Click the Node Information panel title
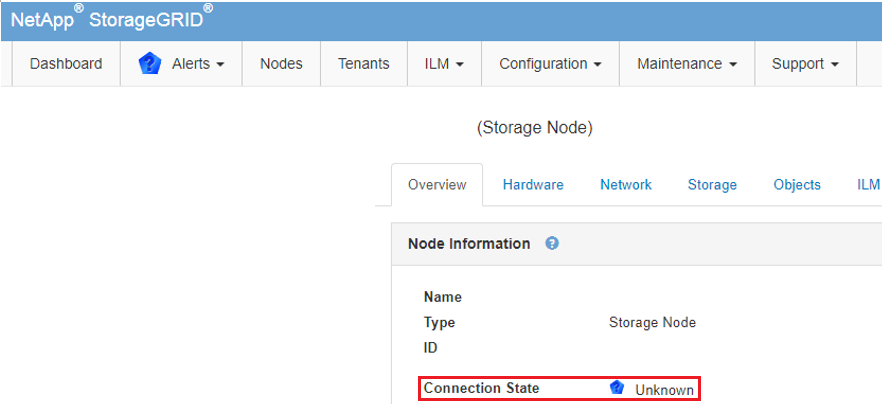The image size is (882, 404). click(x=469, y=244)
